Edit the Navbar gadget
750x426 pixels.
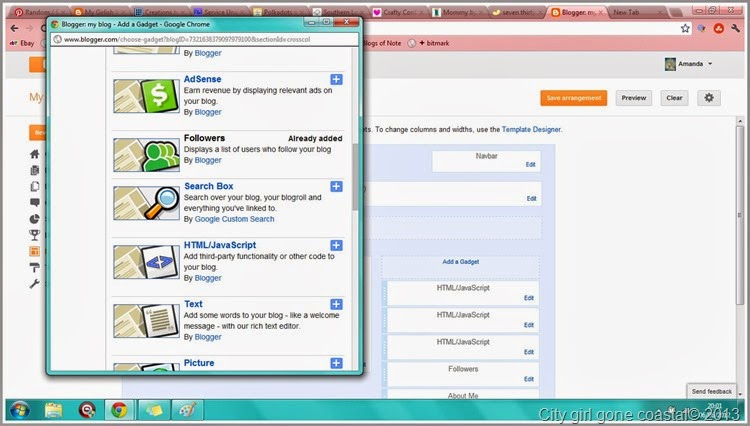pos(530,164)
